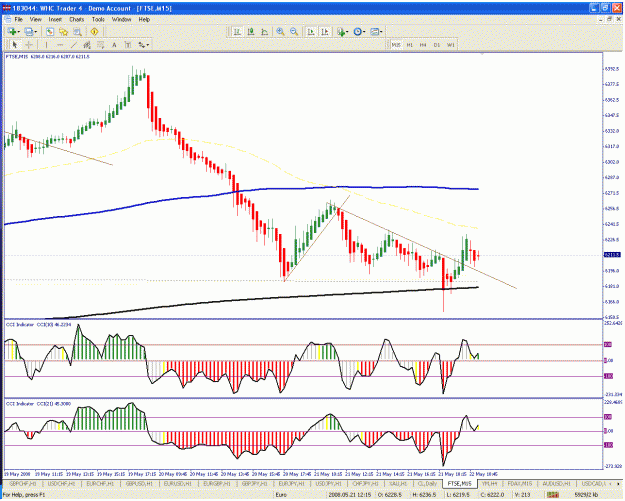Open the View menu
The image size is (625, 501).
(35, 19)
